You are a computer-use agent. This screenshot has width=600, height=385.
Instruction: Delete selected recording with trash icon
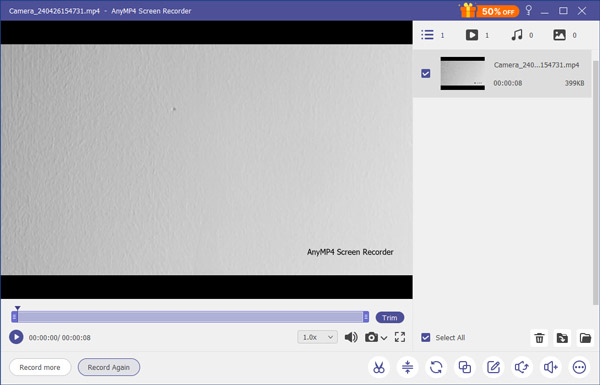click(539, 338)
